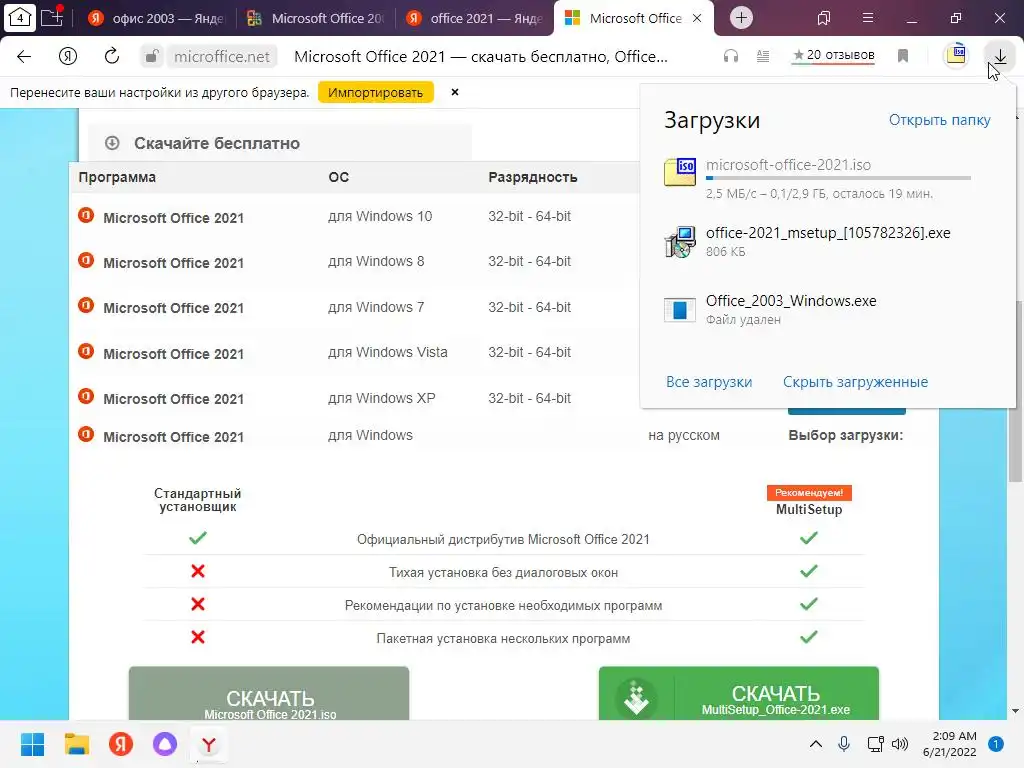Click the site security lock icon

tap(152, 56)
